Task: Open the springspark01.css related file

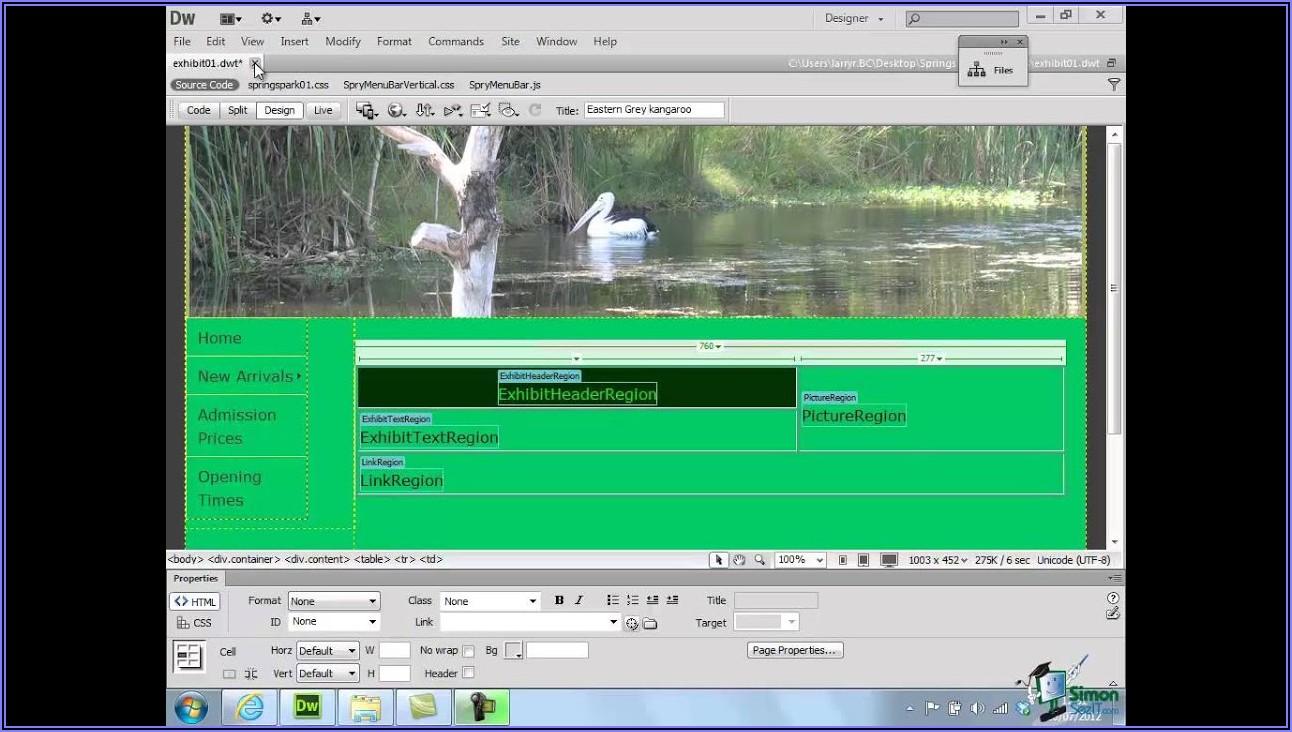Action: (288, 85)
